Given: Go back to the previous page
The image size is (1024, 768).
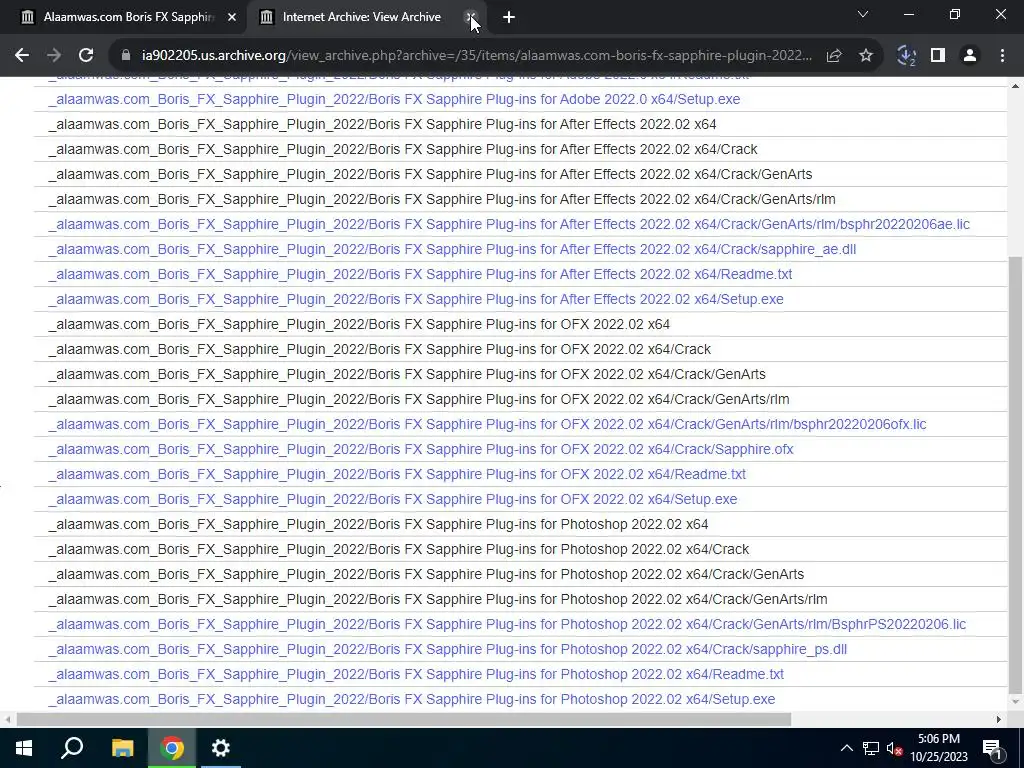Looking at the screenshot, I should point(22,56).
